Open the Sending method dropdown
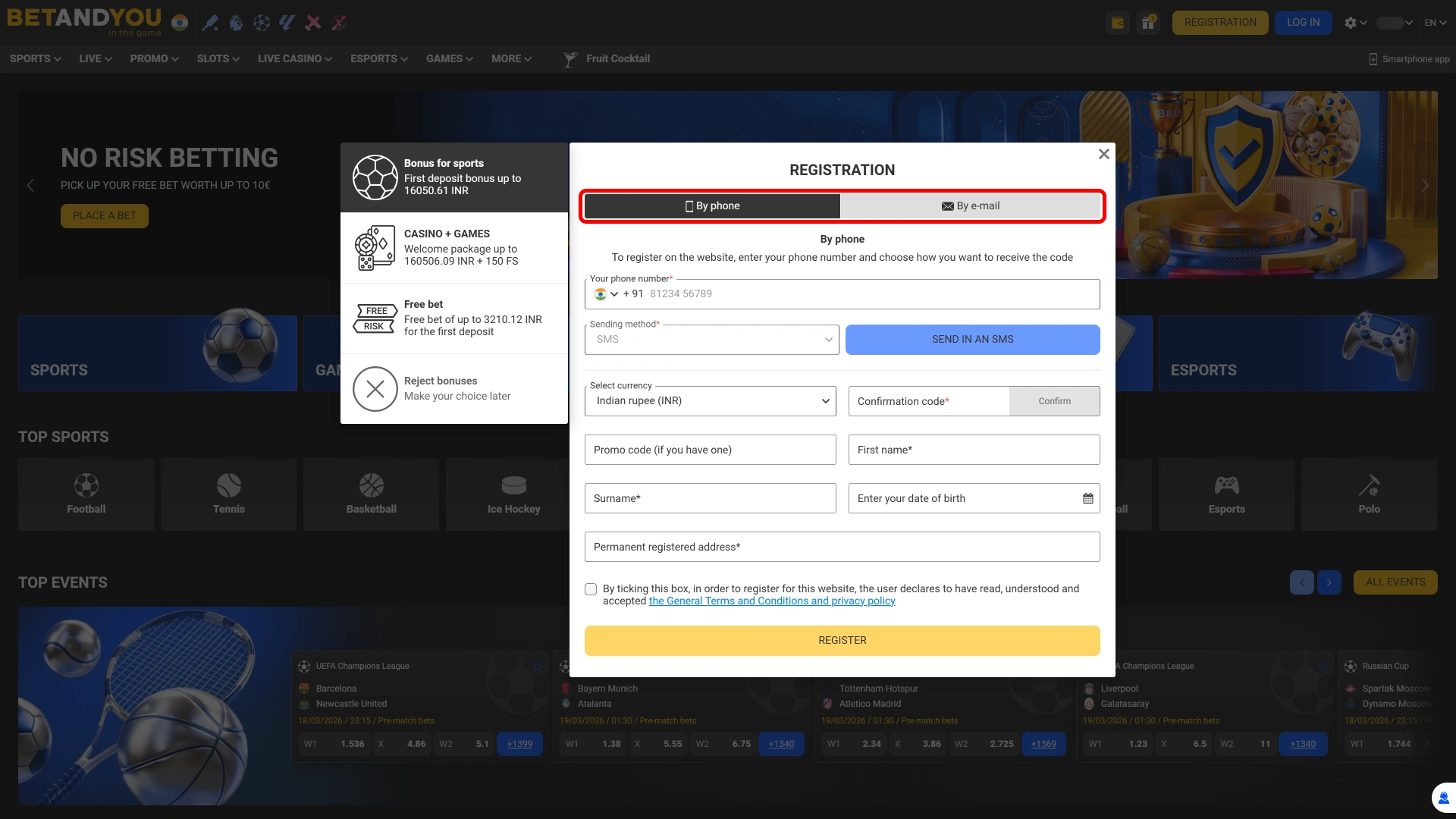The height and width of the screenshot is (819, 1456). coord(711,339)
